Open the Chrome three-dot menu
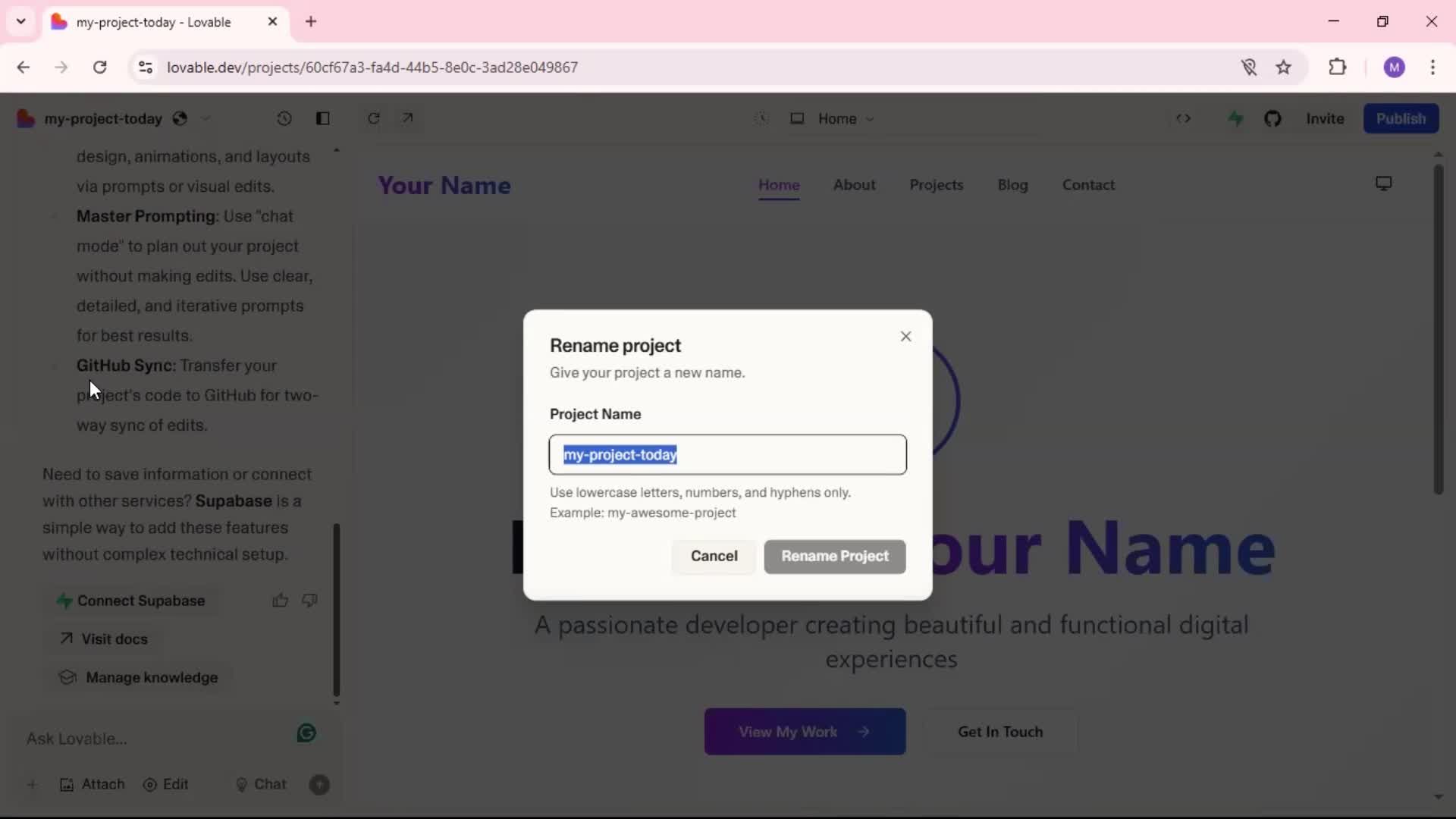1456x819 pixels. coord(1432,67)
